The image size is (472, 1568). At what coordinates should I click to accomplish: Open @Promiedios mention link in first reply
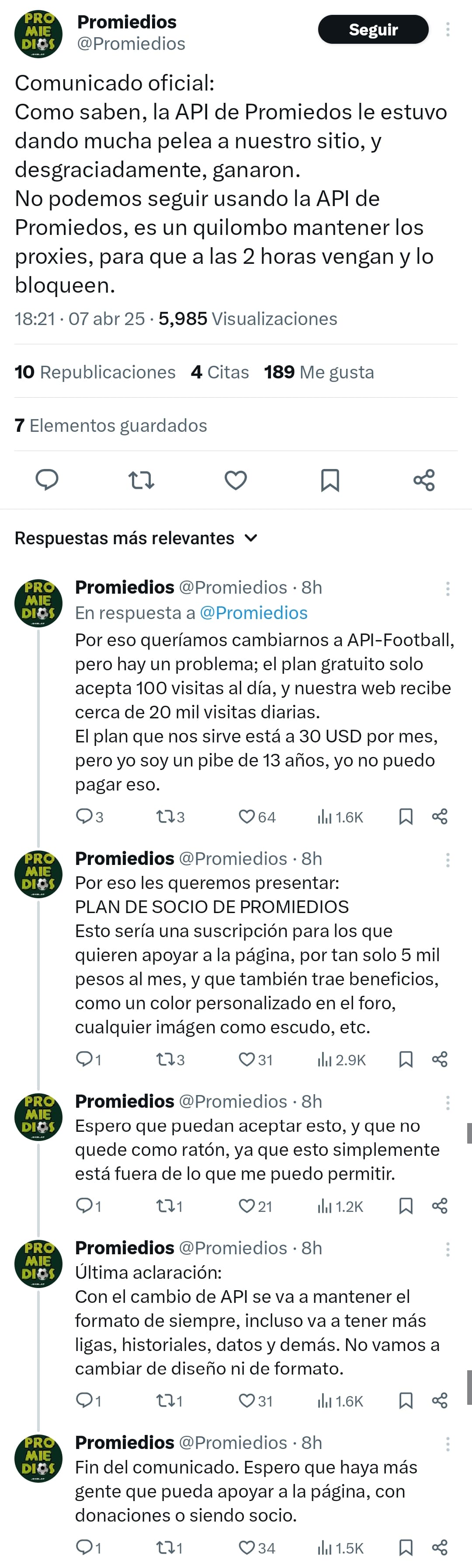click(x=253, y=612)
